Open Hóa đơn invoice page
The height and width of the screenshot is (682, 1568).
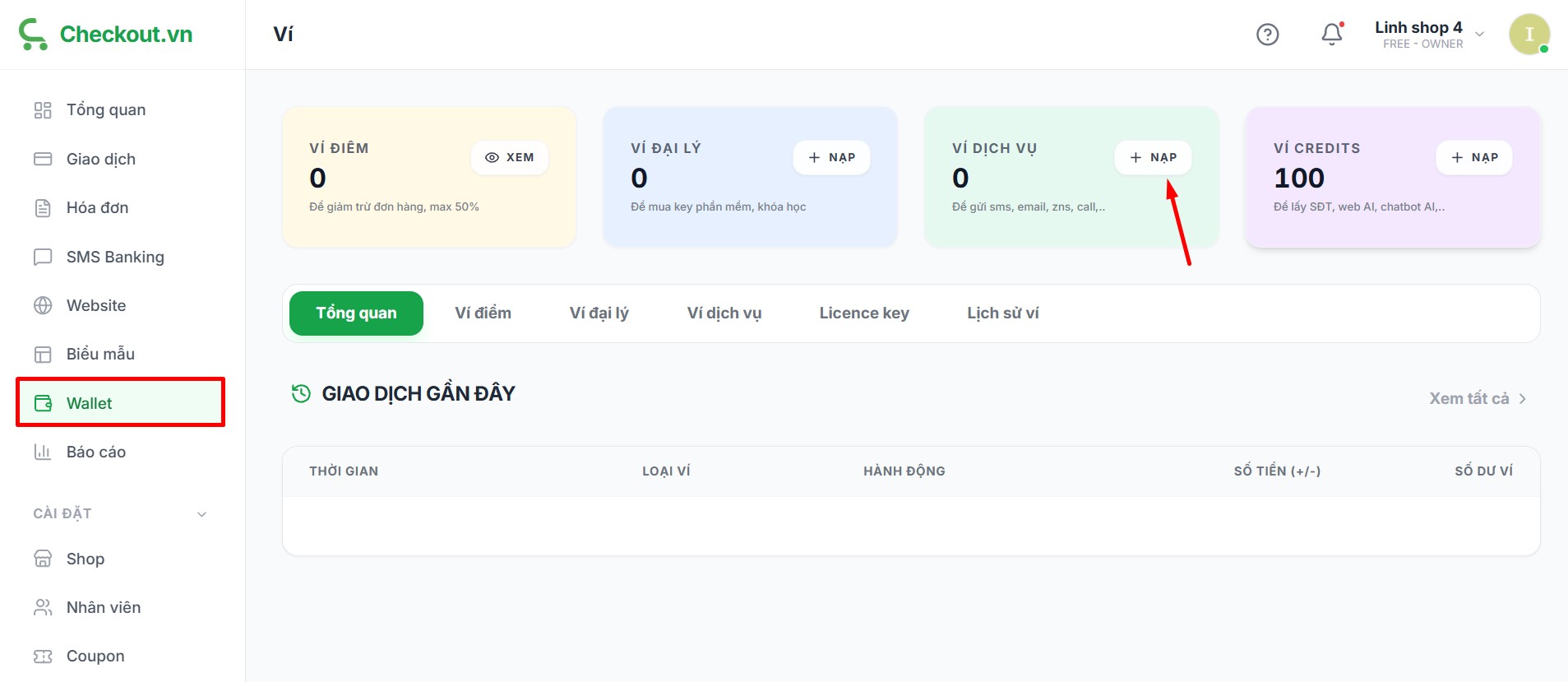click(97, 208)
